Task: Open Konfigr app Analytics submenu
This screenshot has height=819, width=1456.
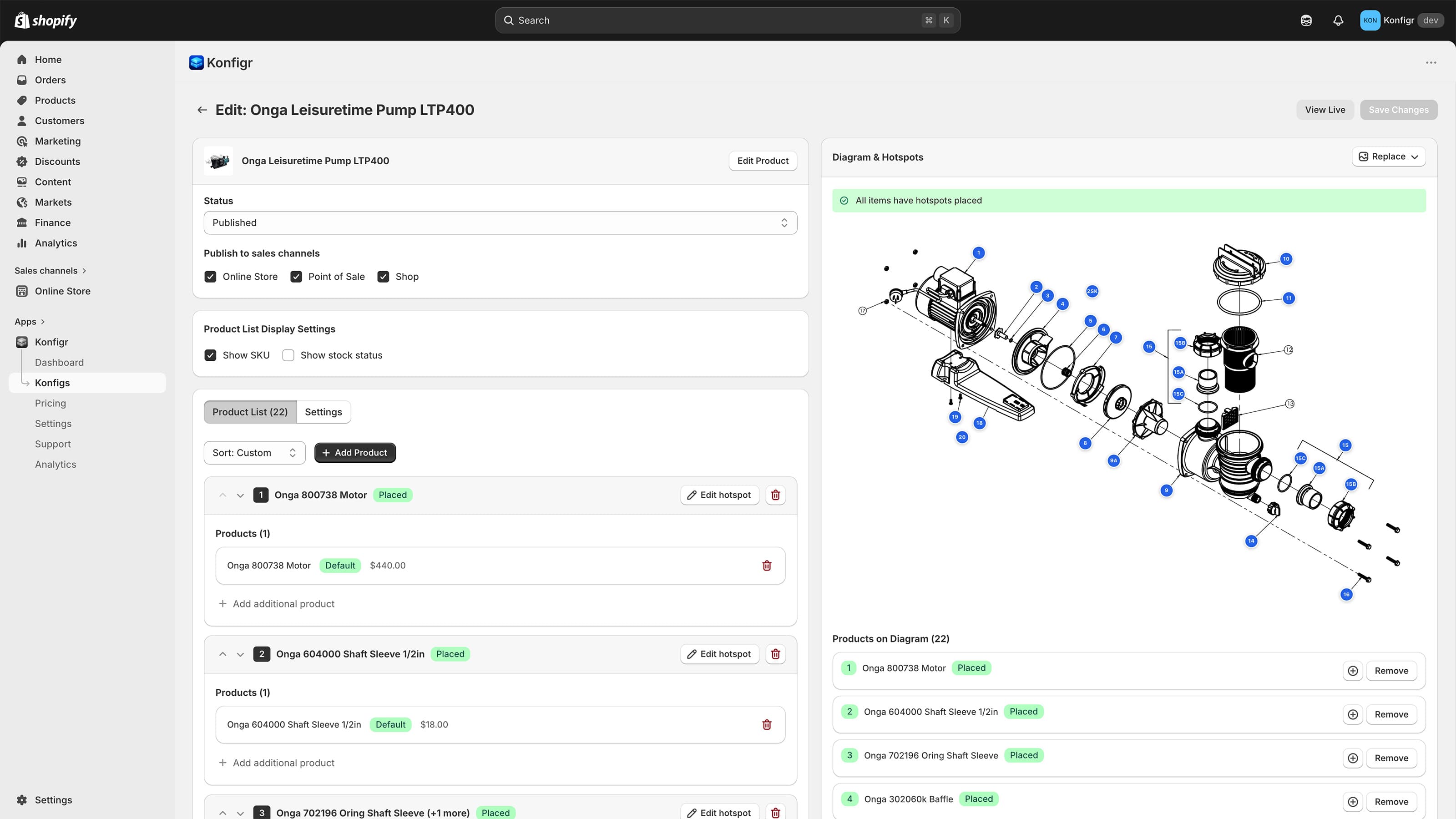Action: (x=56, y=464)
